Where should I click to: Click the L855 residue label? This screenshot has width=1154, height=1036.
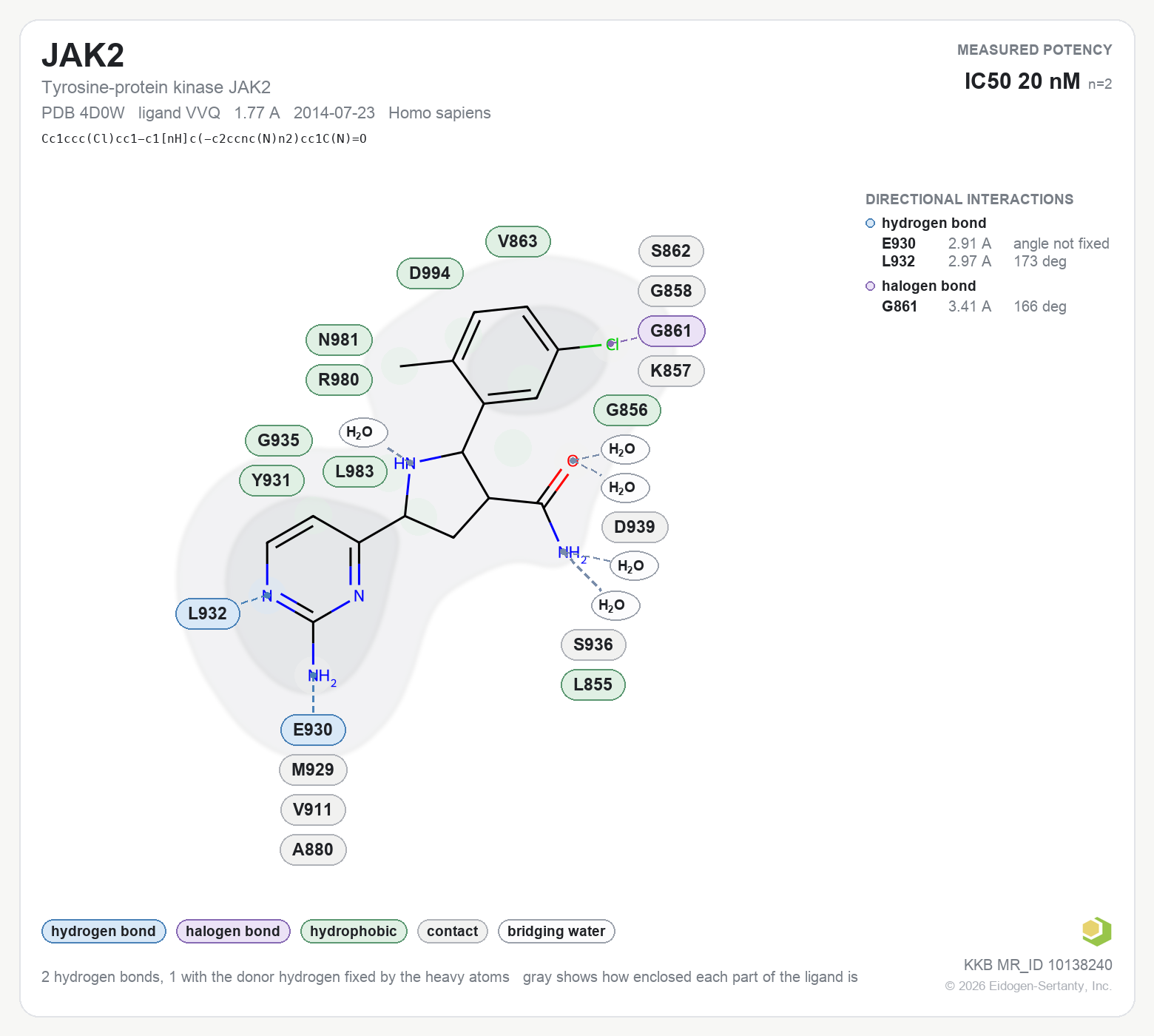(593, 684)
